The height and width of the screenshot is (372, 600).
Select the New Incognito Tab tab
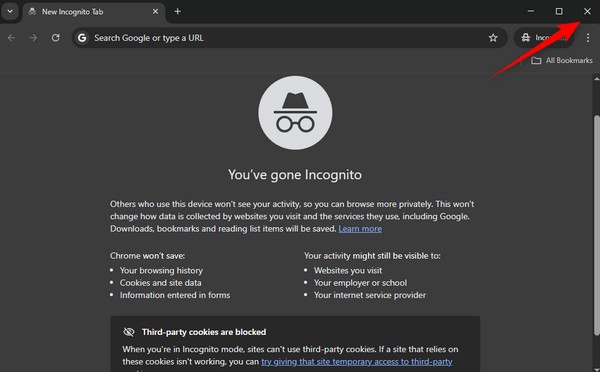click(x=94, y=12)
